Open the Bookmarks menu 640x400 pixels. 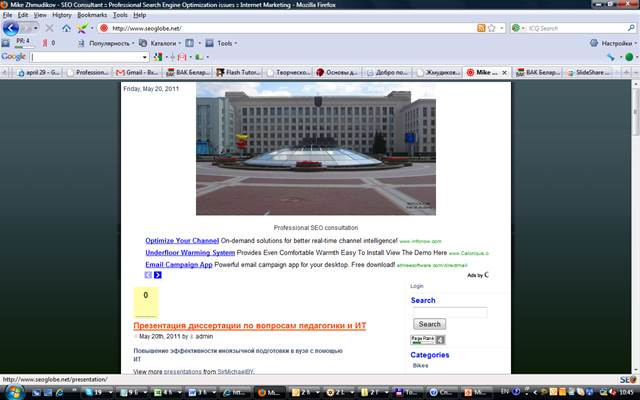pos(92,15)
